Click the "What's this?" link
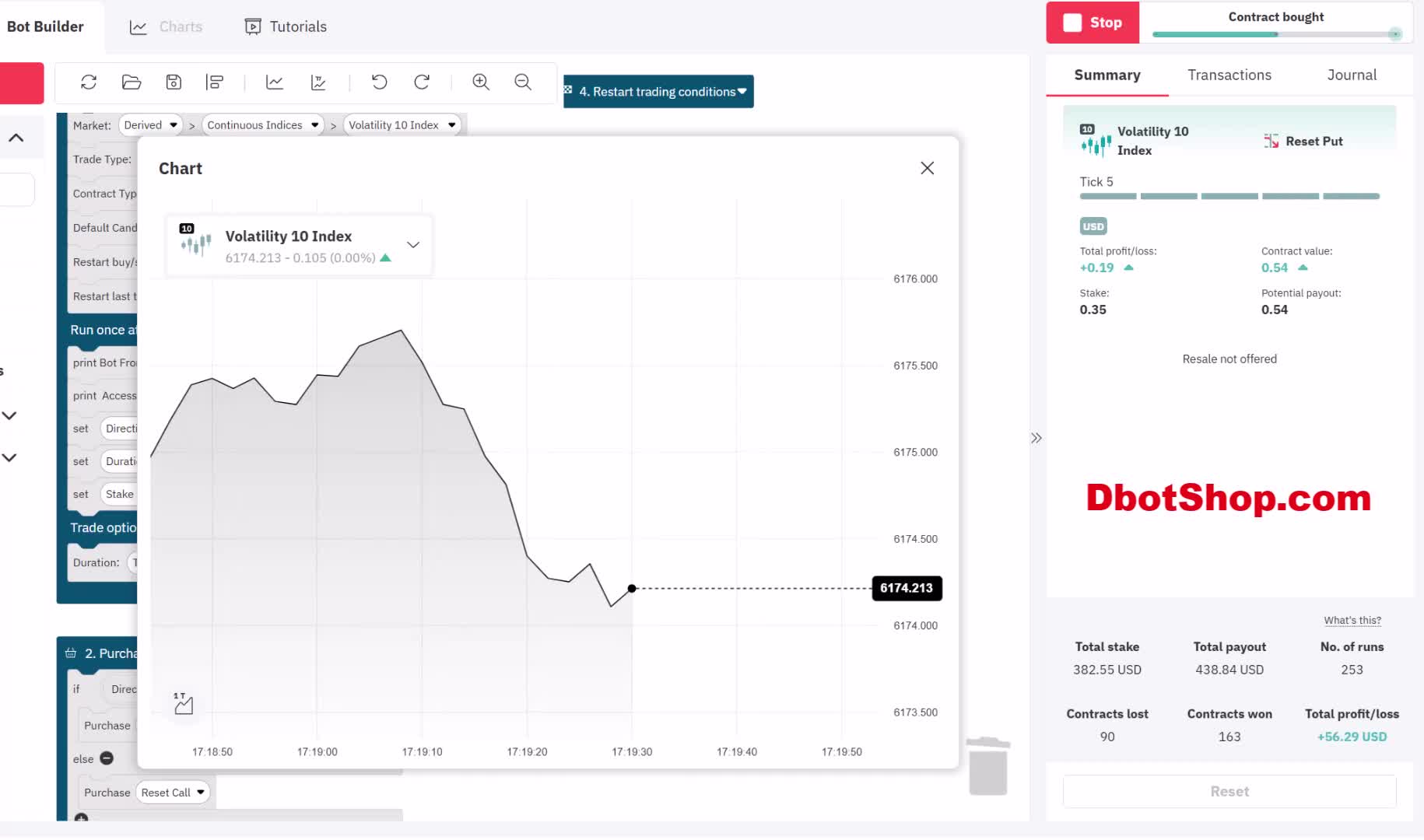1424x840 pixels. (x=1352, y=621)
